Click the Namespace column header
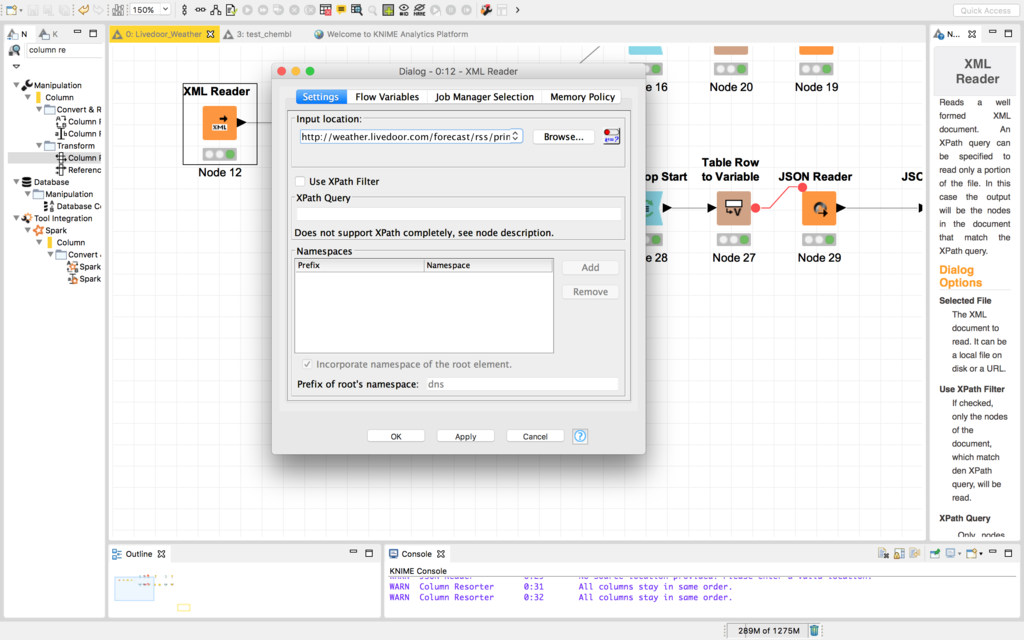The width and height of the screenshot is (1024, 640). [488, 265]
